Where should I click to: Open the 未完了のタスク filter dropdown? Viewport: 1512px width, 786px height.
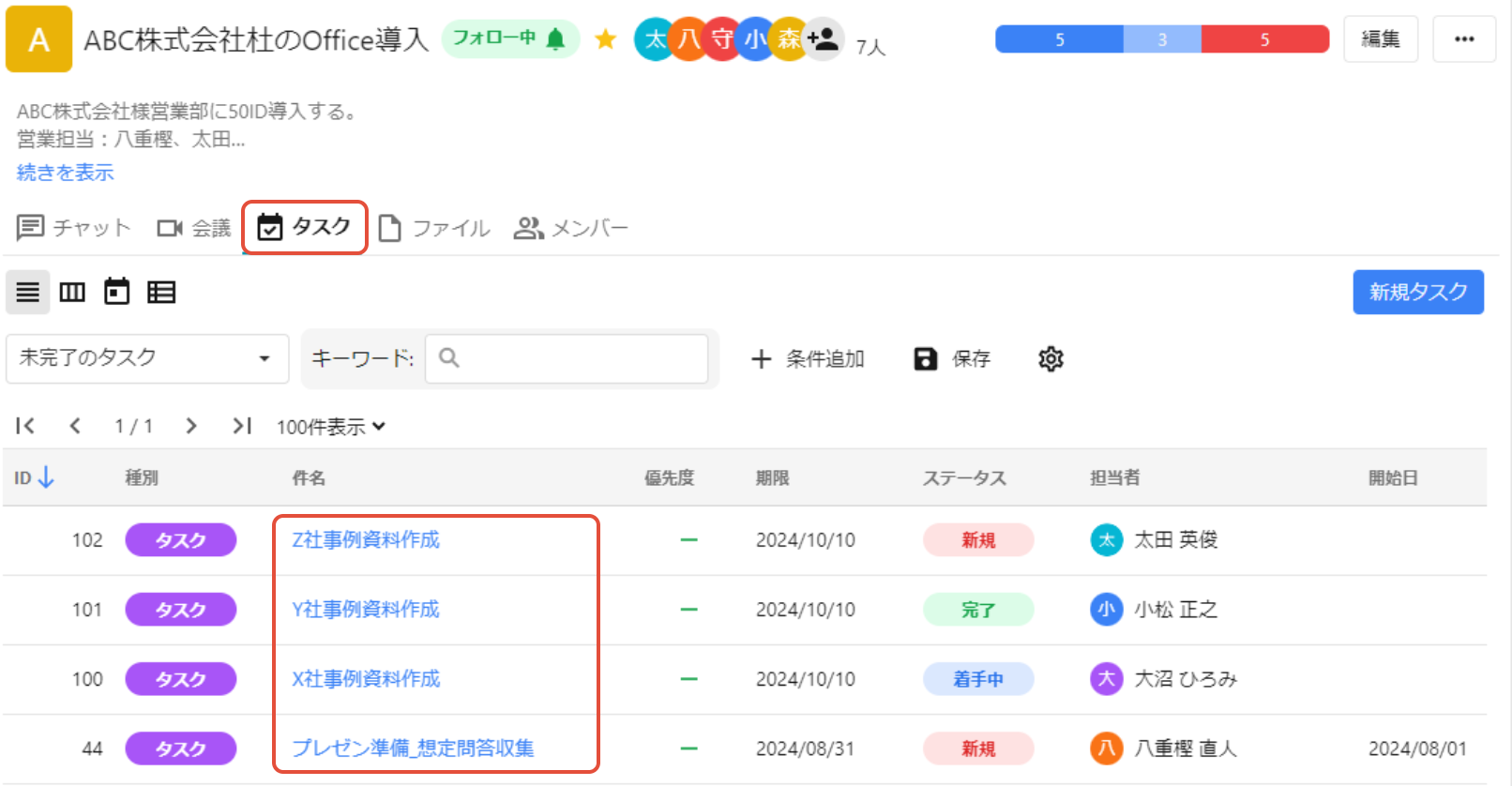(x=147, y=358)
